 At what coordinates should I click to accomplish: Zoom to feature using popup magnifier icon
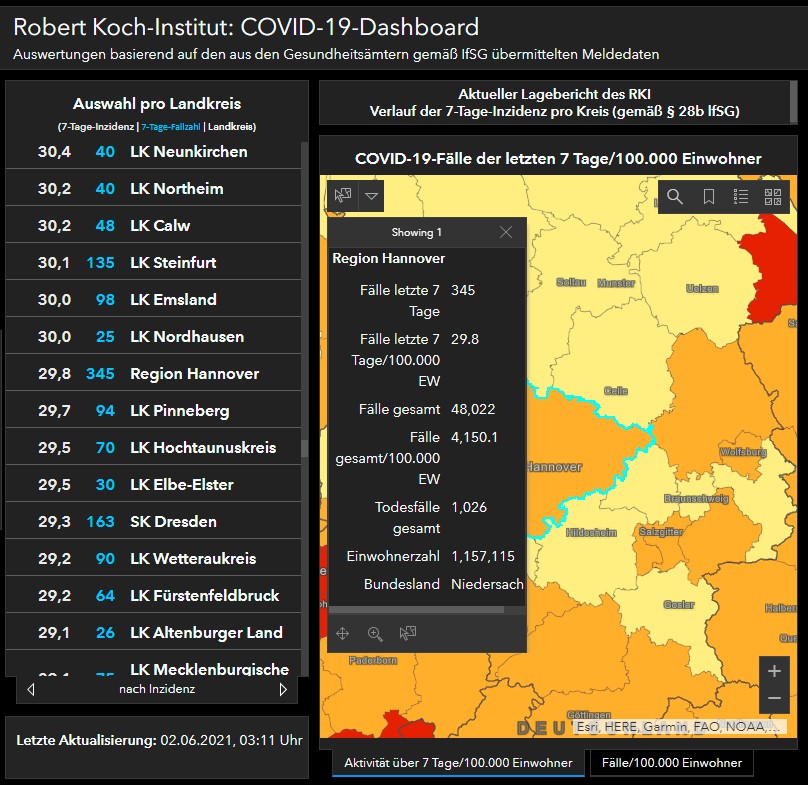(375, 633)
